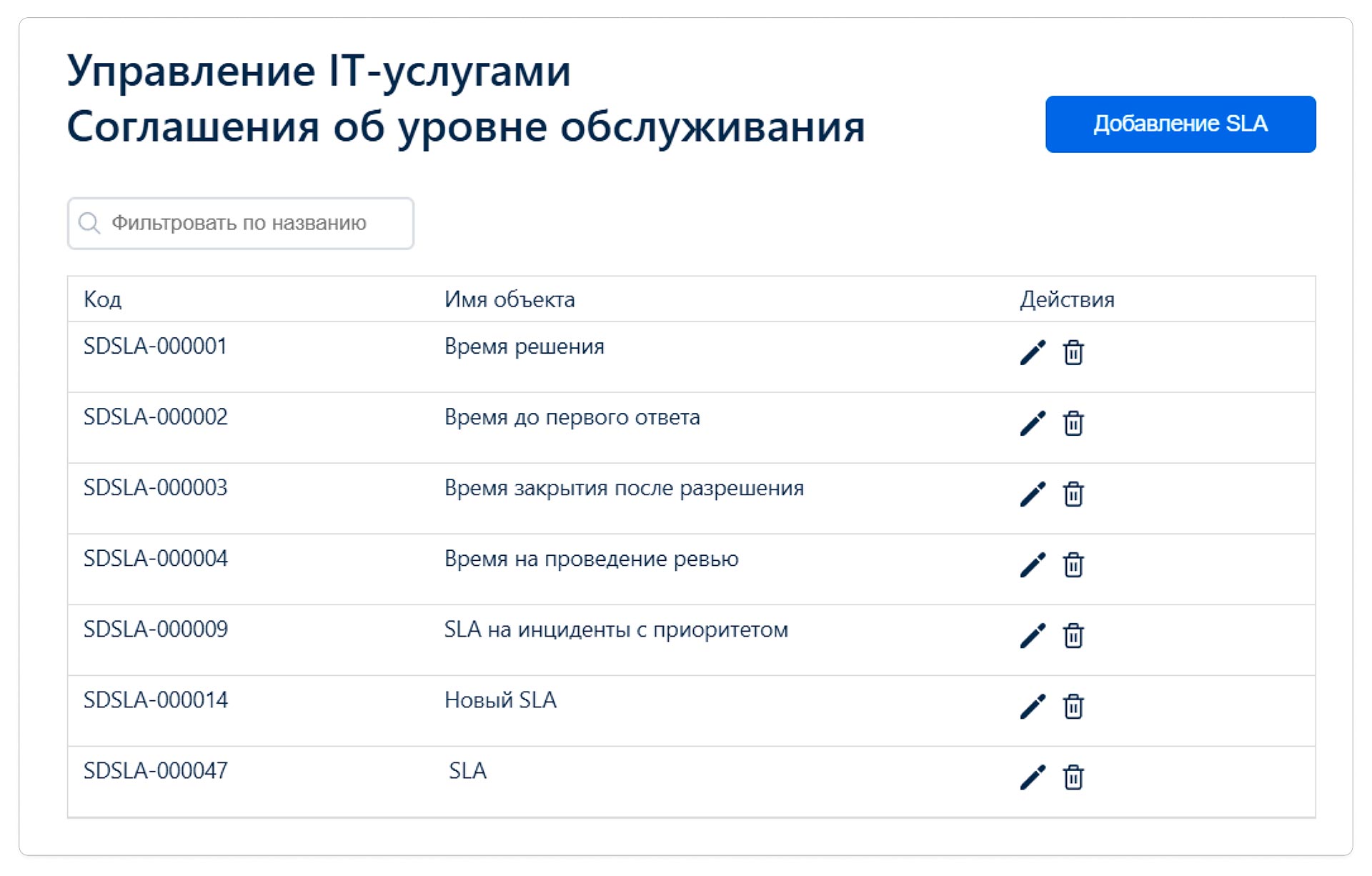Click the Имя объекта column header
The image size is (1372, 876).
[x=509, y=299]
